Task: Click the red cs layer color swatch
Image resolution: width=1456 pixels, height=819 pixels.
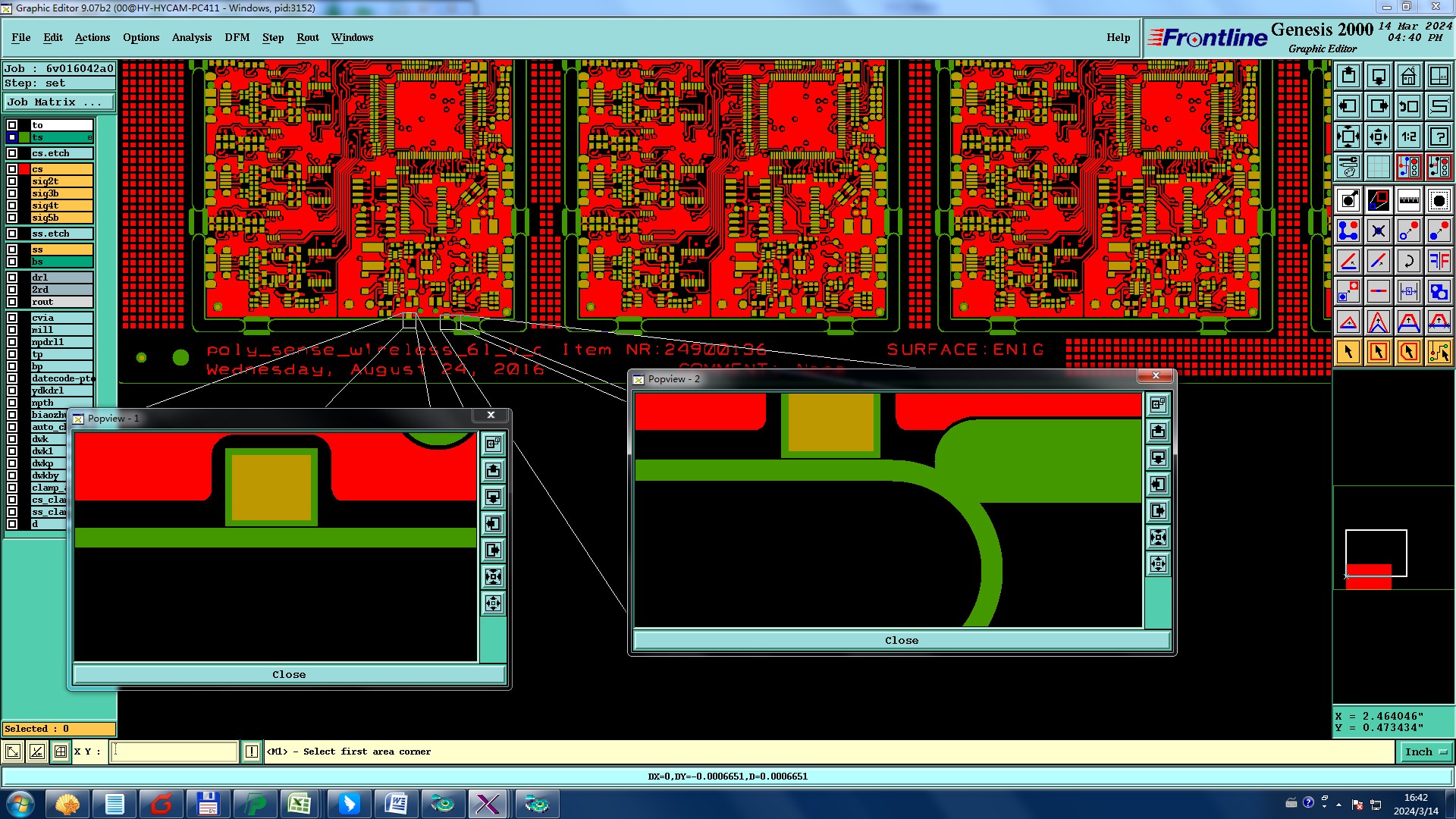Action: click(24, 169)
